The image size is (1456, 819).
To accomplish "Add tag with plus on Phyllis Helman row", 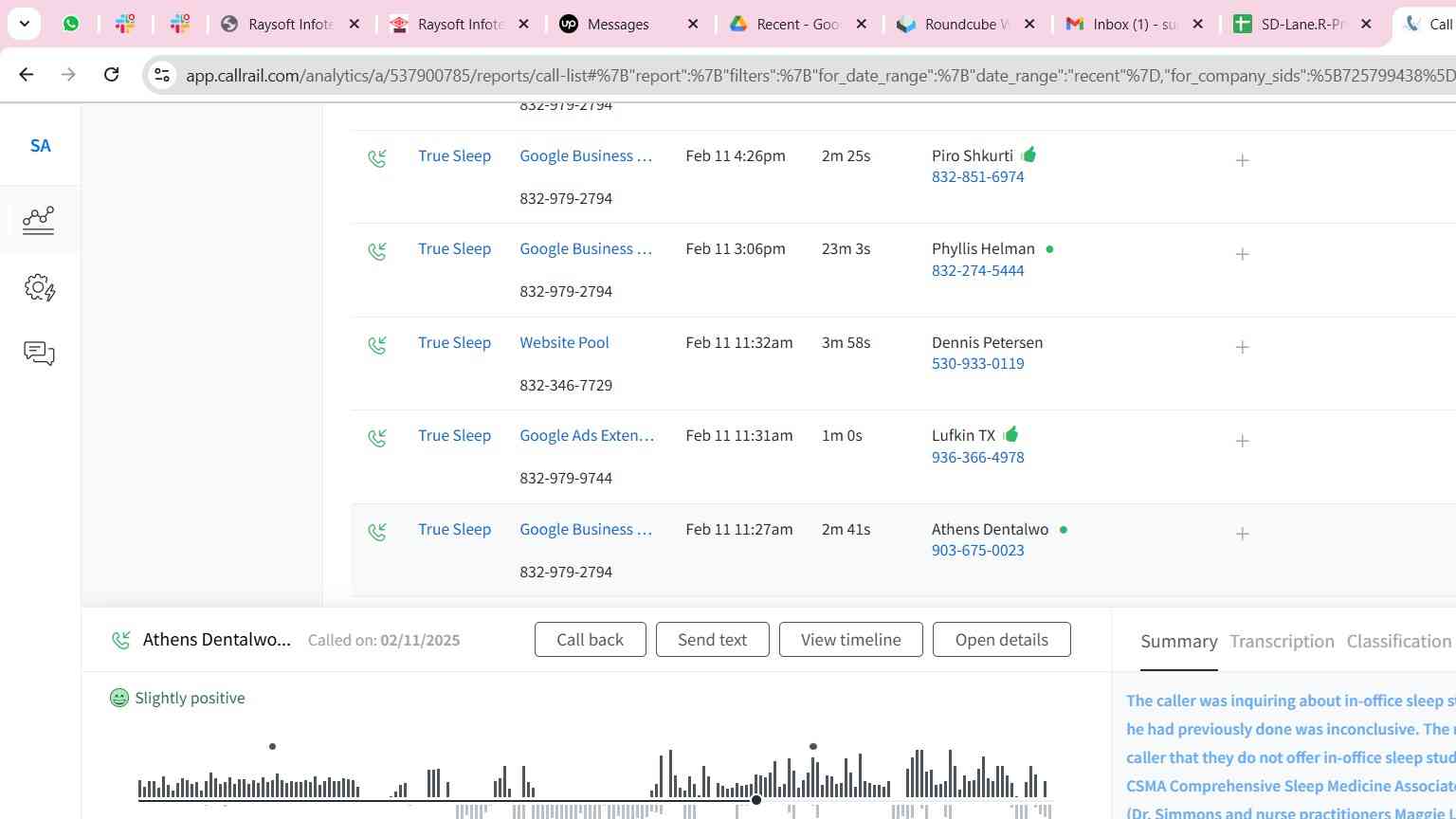I will (1242, 254).
